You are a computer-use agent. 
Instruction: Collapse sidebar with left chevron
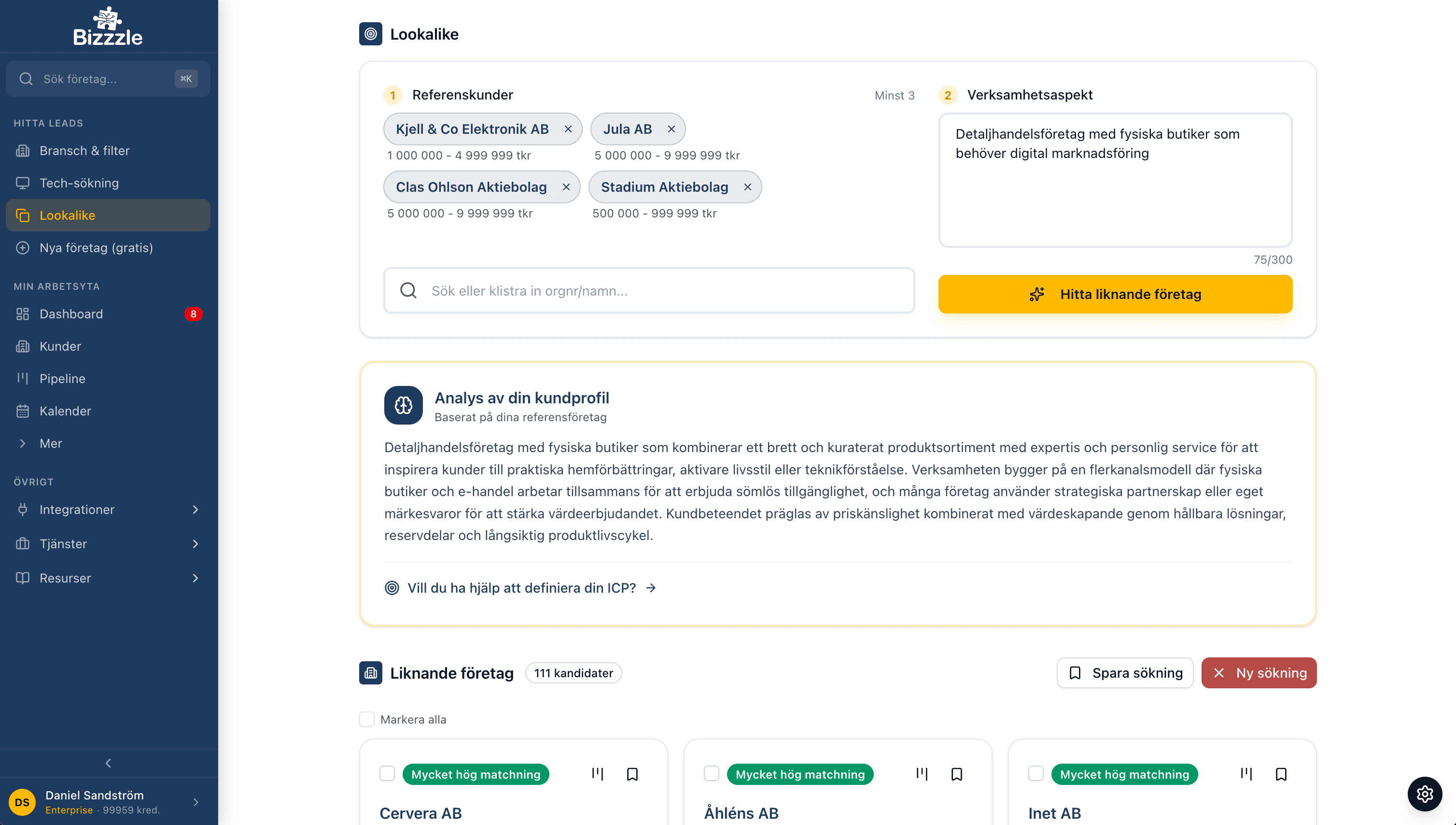[108, 763]
